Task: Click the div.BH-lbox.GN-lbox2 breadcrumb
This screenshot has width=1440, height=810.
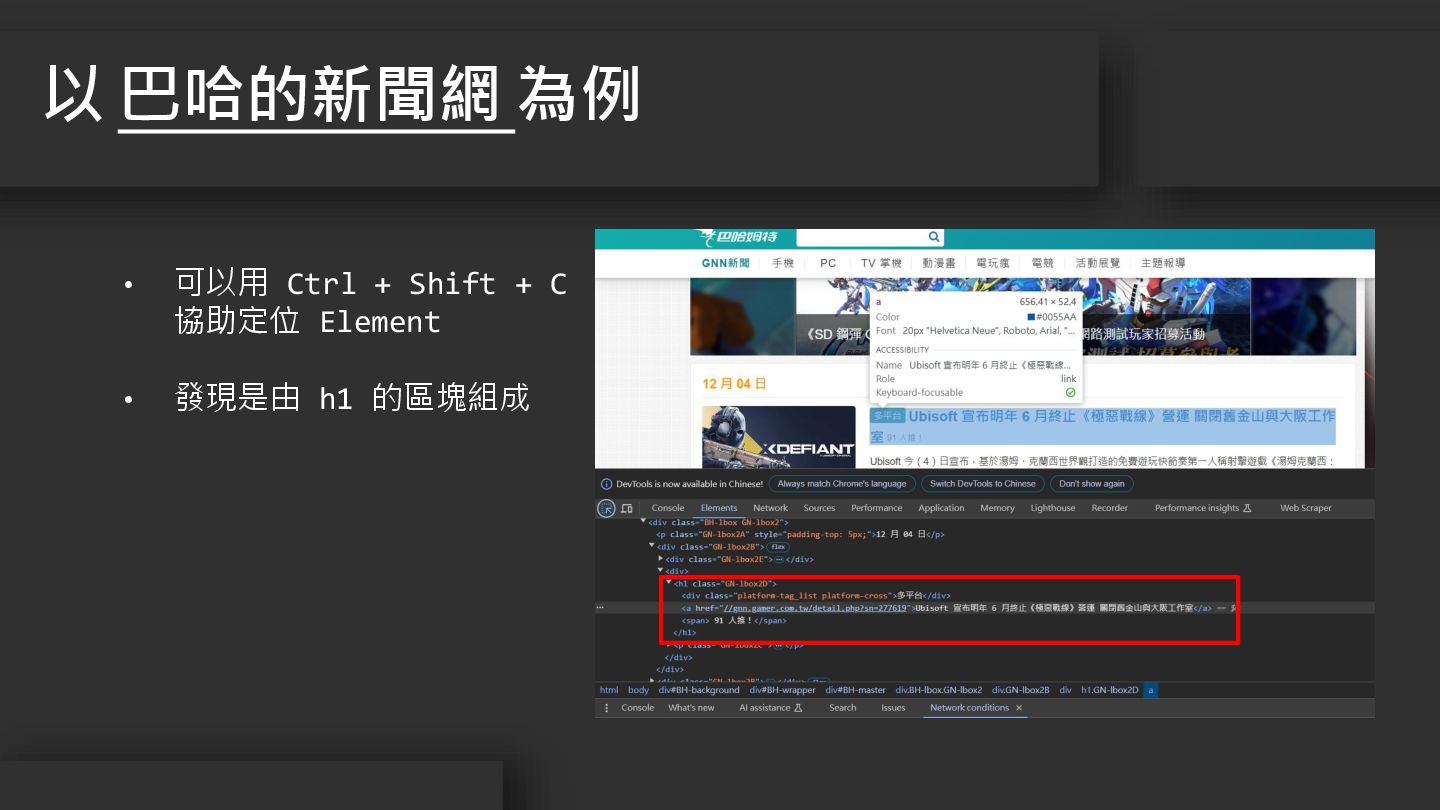Action: [939, 690]
